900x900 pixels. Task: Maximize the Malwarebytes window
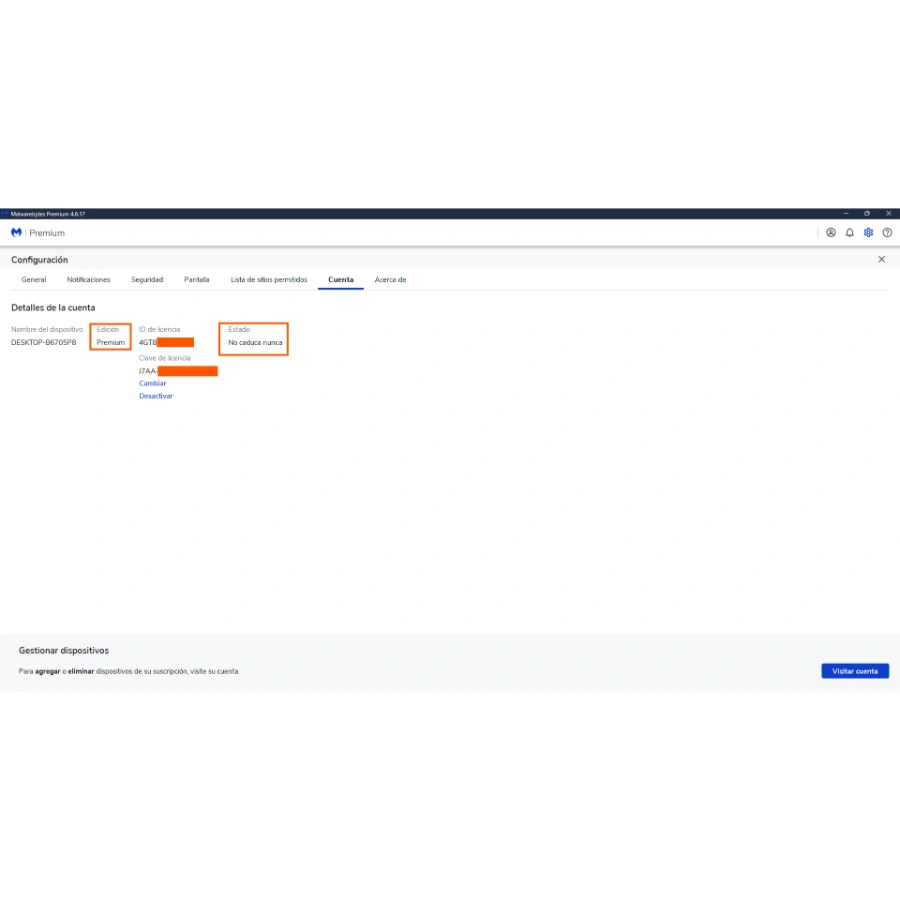point(867,213)
